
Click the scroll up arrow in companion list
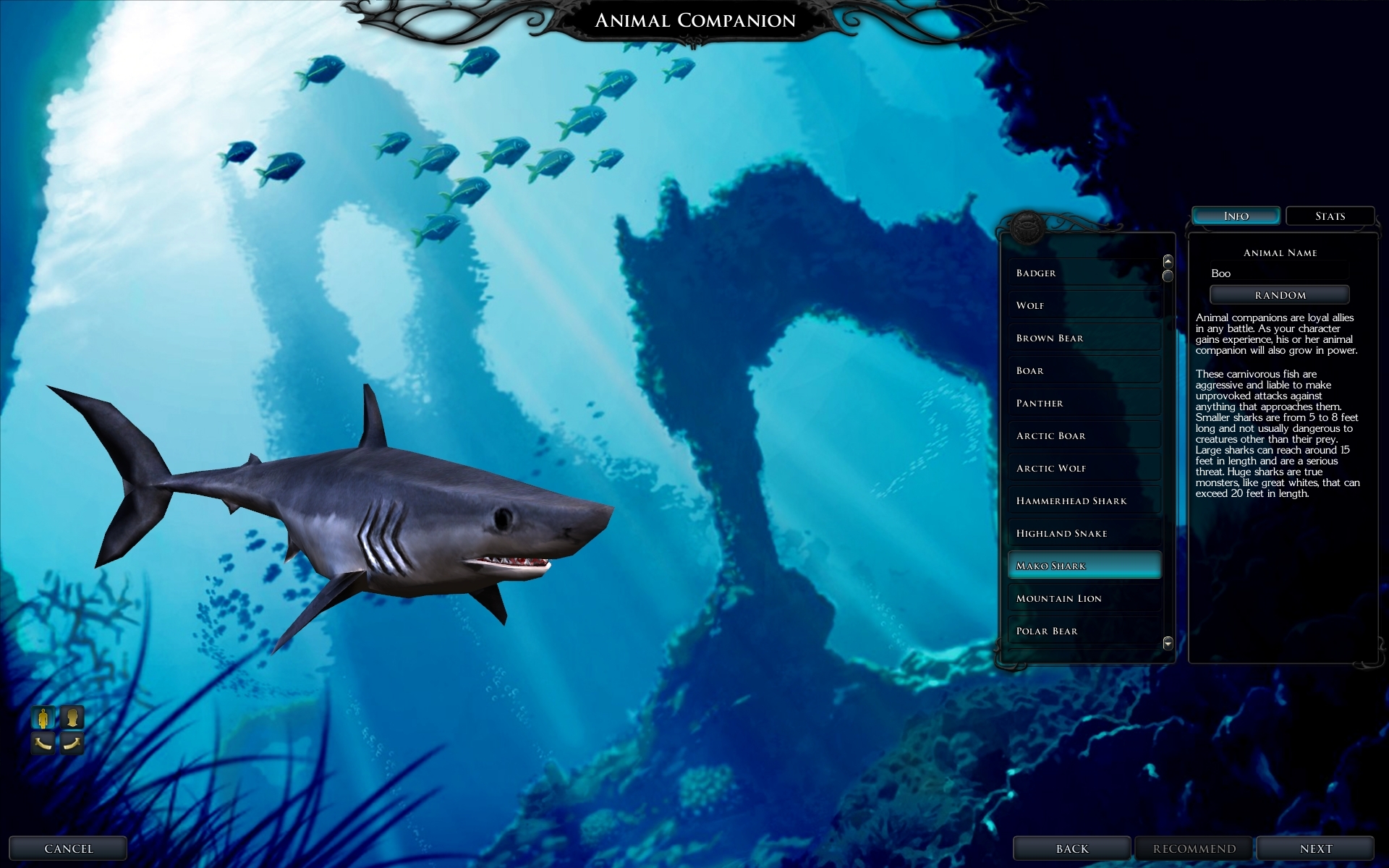click(x=1168, y=261)
